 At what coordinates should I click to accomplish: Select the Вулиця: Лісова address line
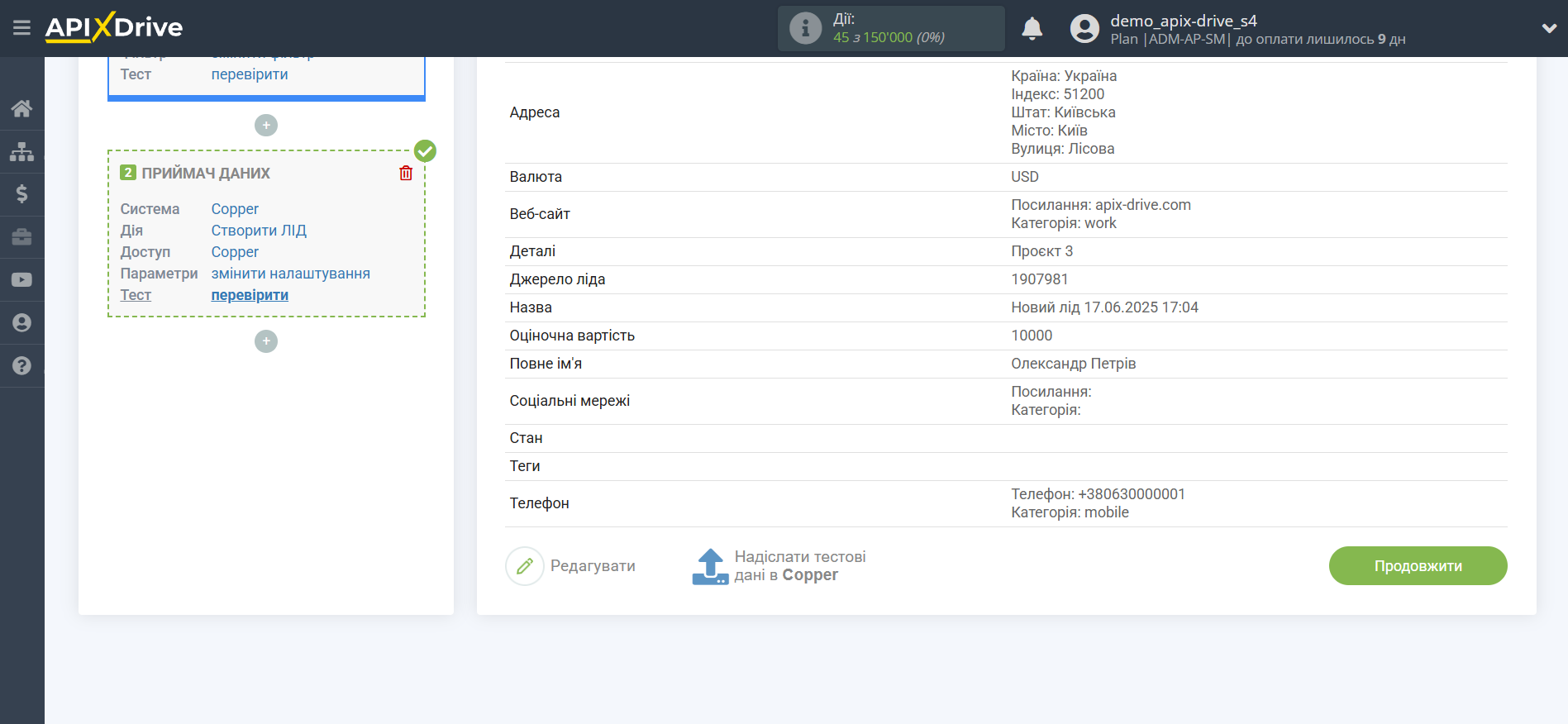tap(1063, 149)
